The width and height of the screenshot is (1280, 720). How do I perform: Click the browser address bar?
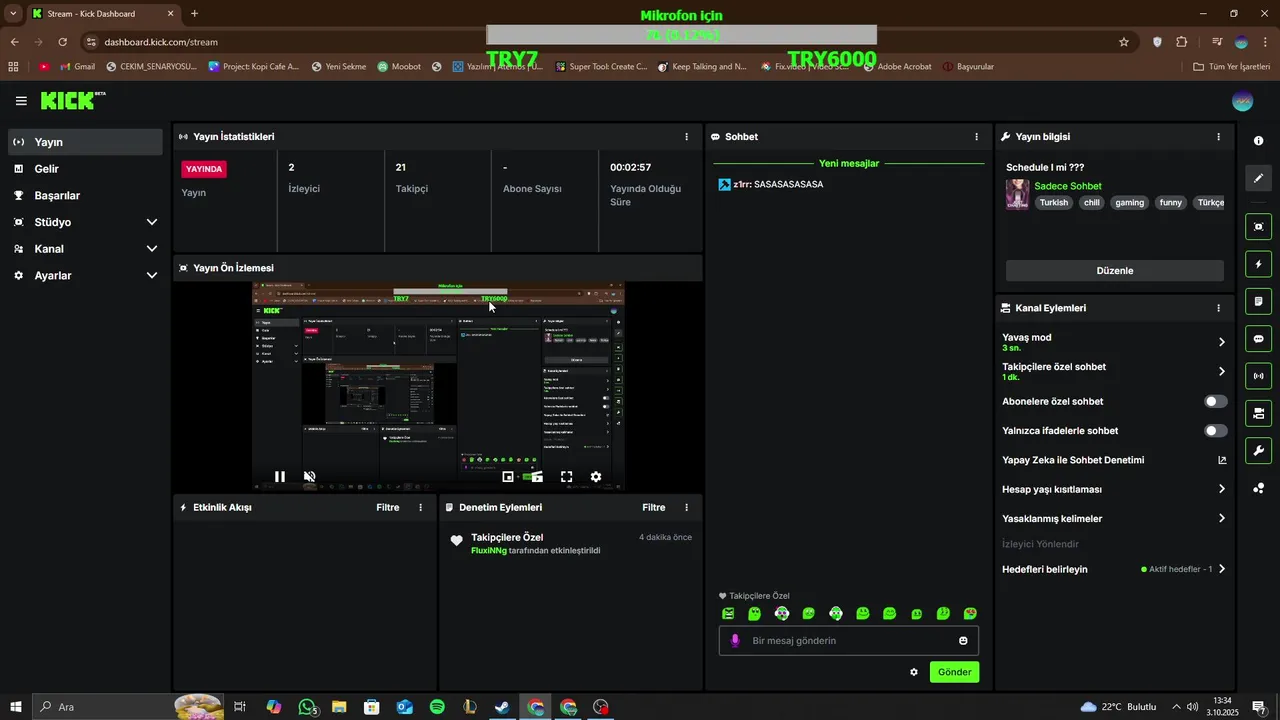(x=600, y=42)
